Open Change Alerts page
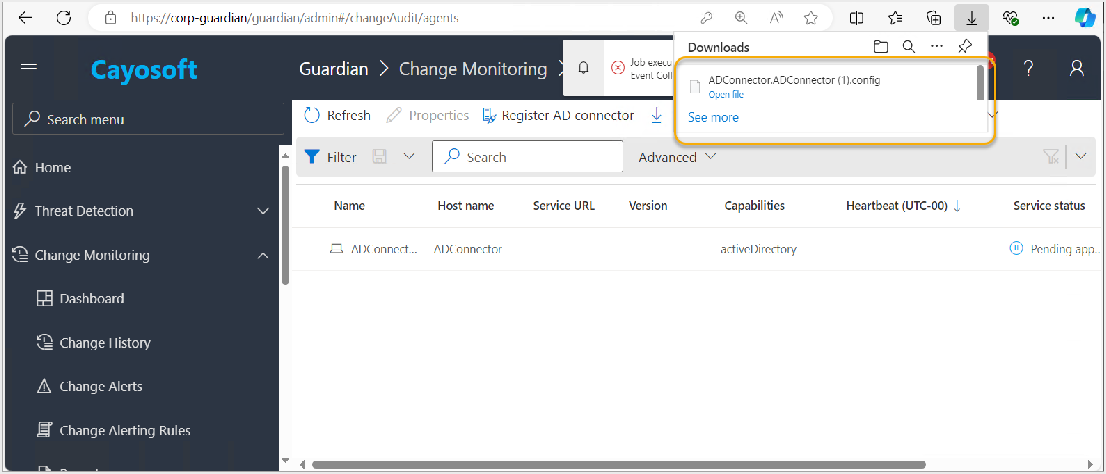The image size is (1106, 474). tap(90, 387)
